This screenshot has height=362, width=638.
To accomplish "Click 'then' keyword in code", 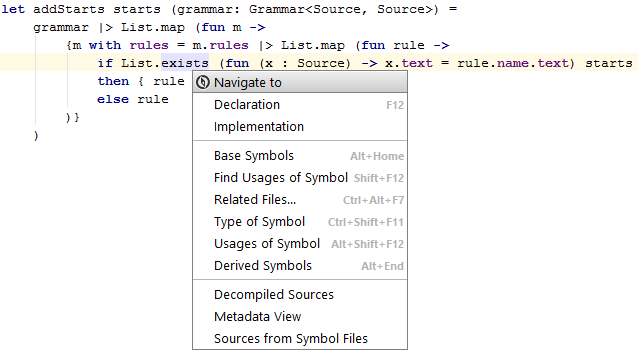I will click(113, 81).
